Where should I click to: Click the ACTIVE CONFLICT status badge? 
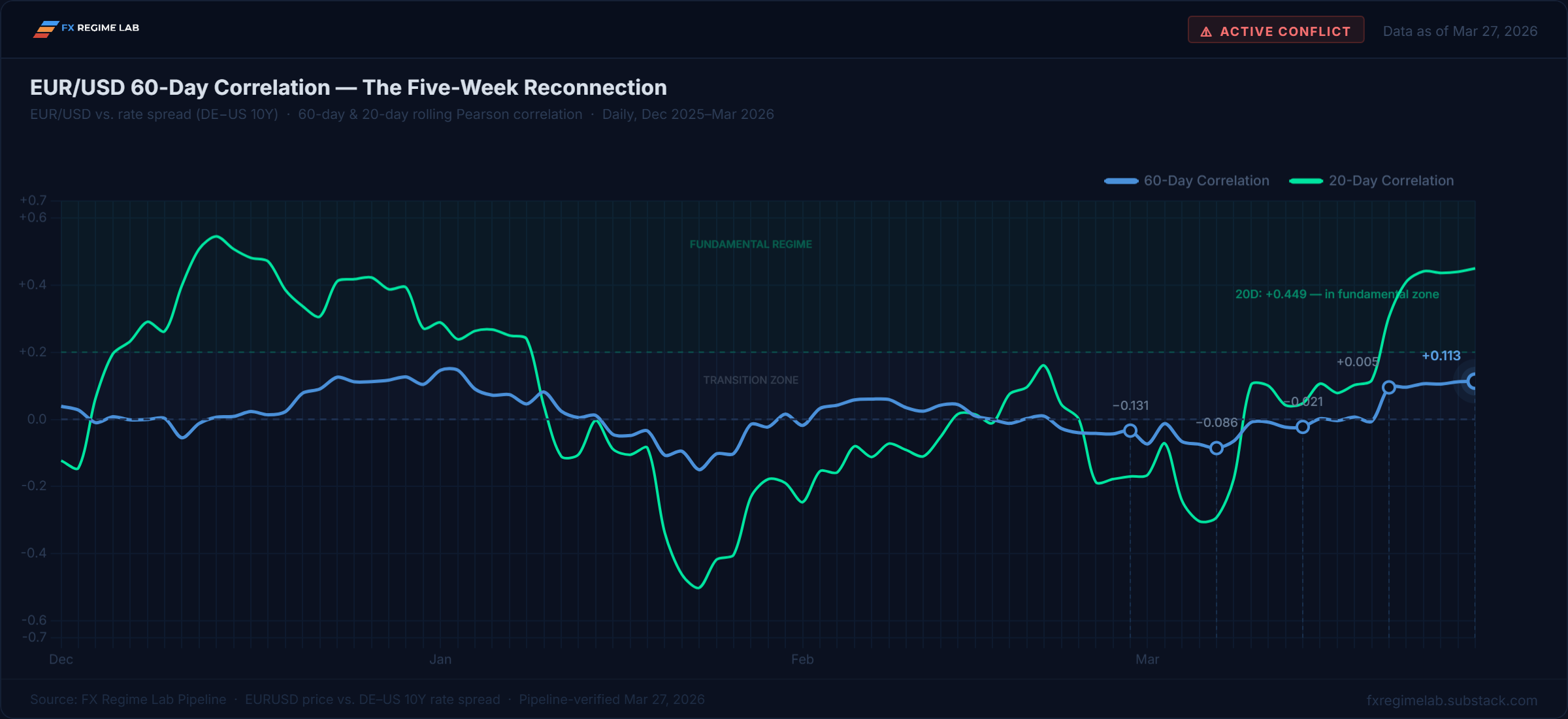[1275, 30]
